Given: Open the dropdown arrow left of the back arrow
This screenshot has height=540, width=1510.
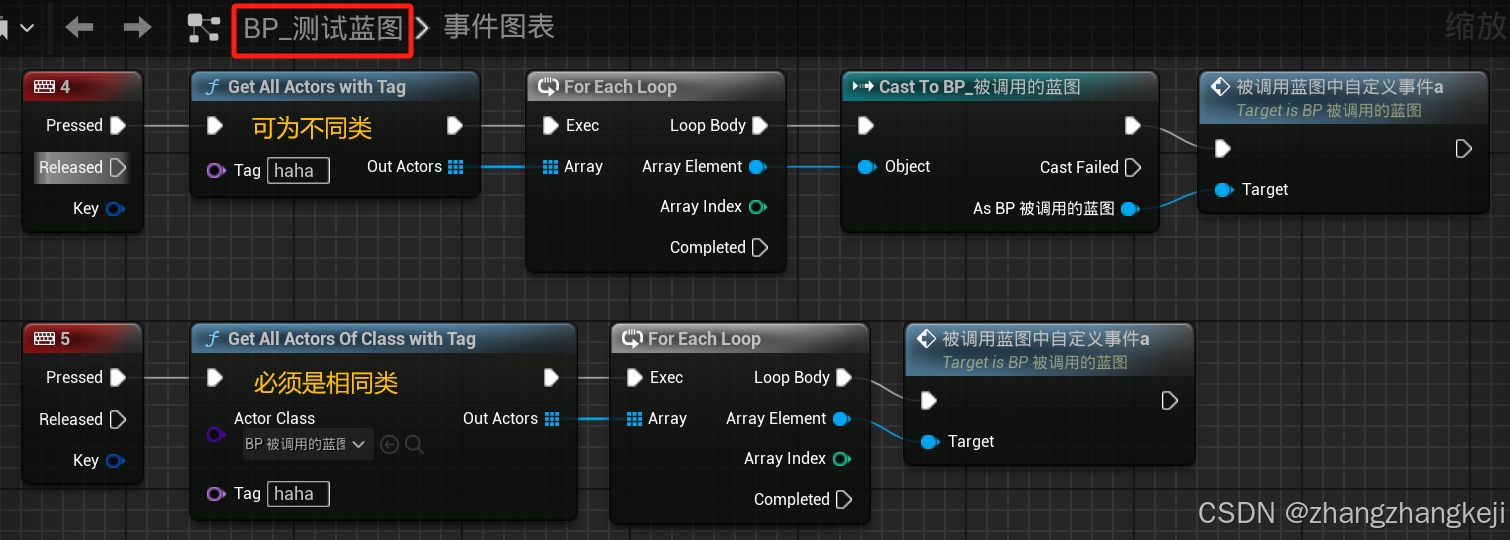Looking at the screenshot, I should pyautogui.click(x=27, y=28).
